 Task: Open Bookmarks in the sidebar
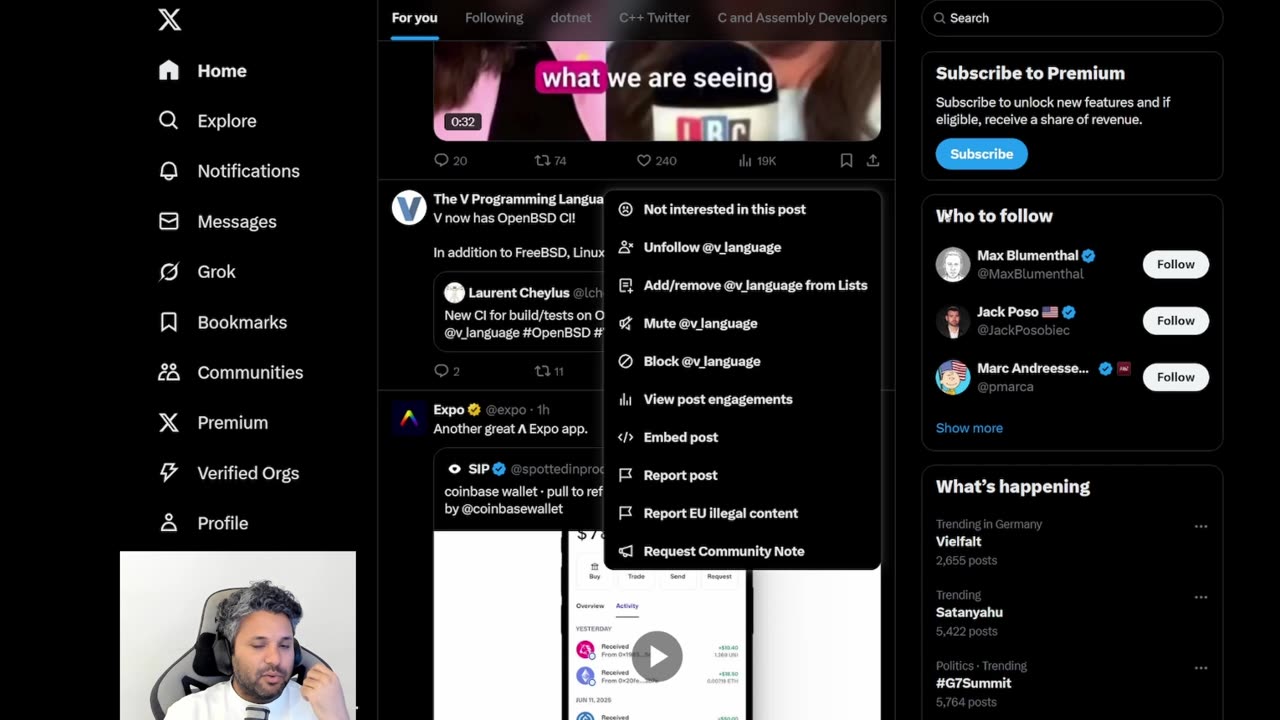point(222,322)
